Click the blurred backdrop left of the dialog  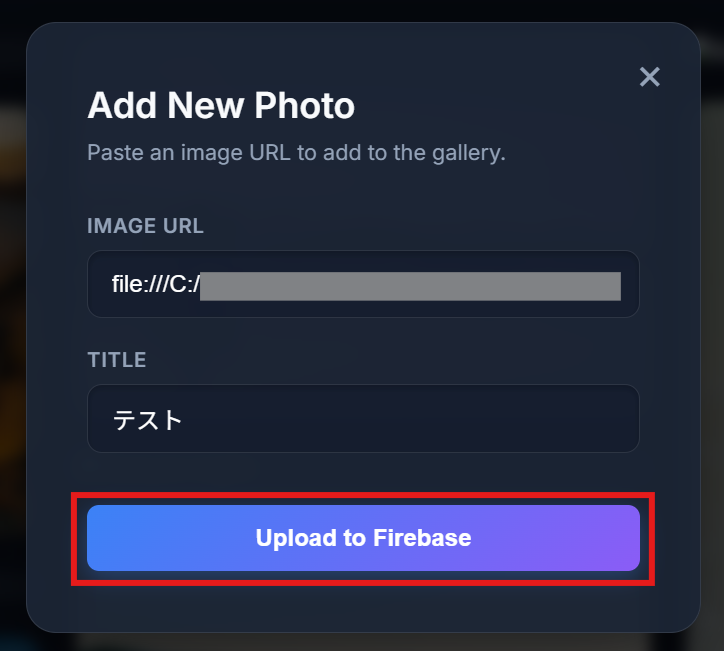click(12, 323)
